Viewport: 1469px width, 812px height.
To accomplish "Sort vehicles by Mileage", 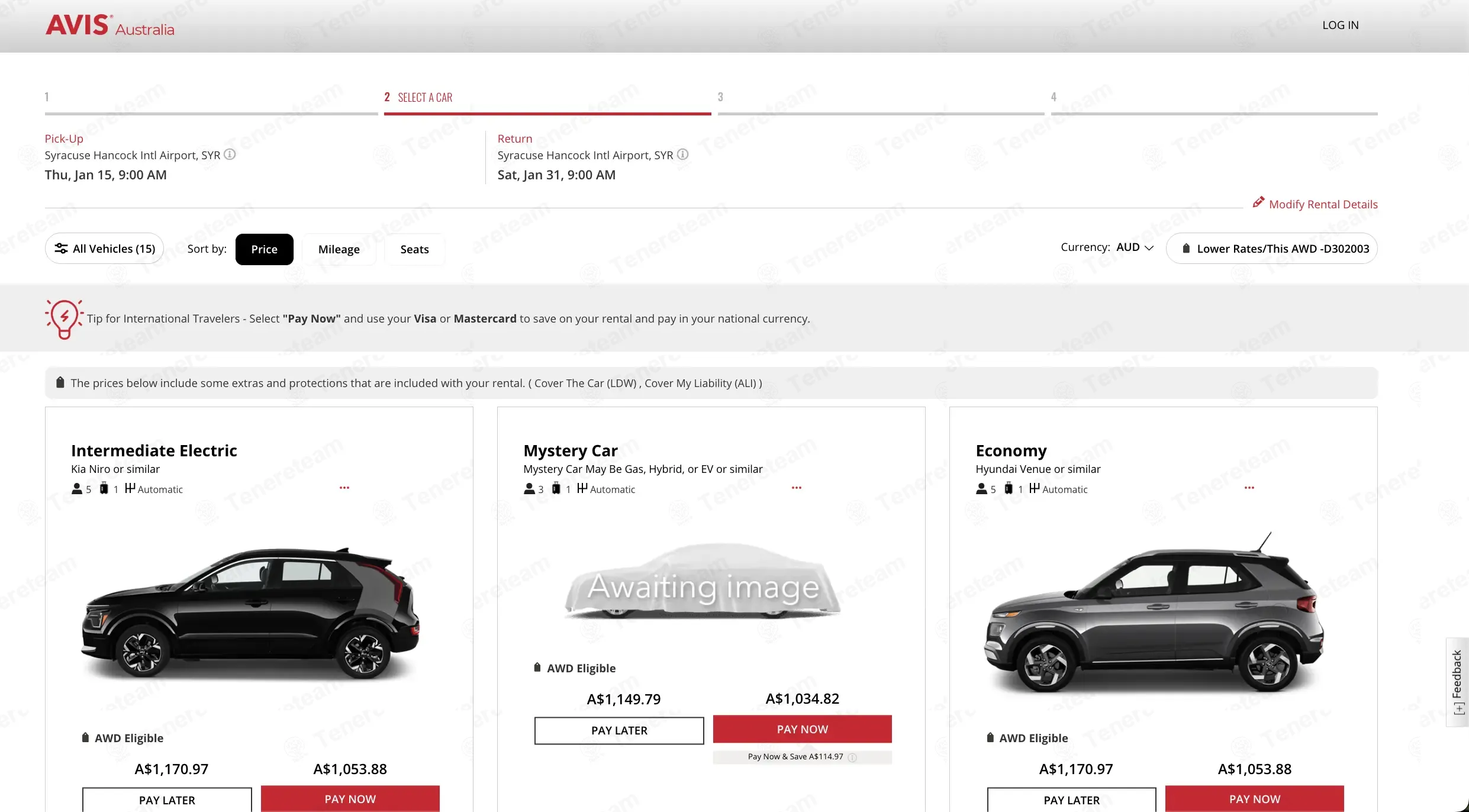I will (339, 249).
